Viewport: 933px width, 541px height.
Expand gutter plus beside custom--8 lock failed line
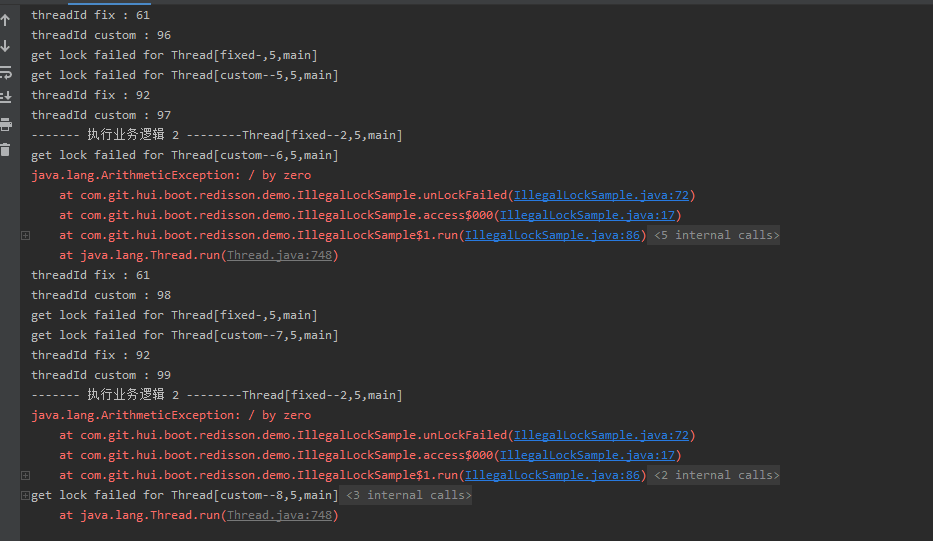[25, 495]
